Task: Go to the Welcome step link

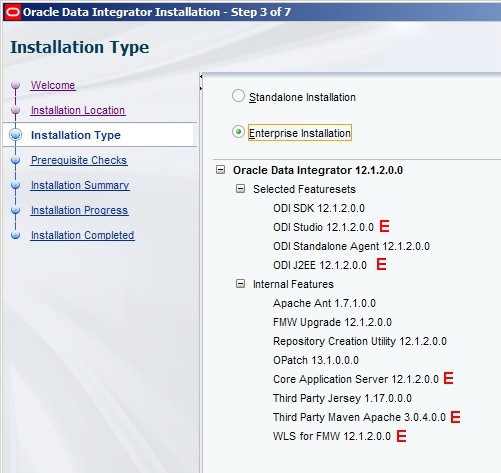Action: click(x=53, y=85)
